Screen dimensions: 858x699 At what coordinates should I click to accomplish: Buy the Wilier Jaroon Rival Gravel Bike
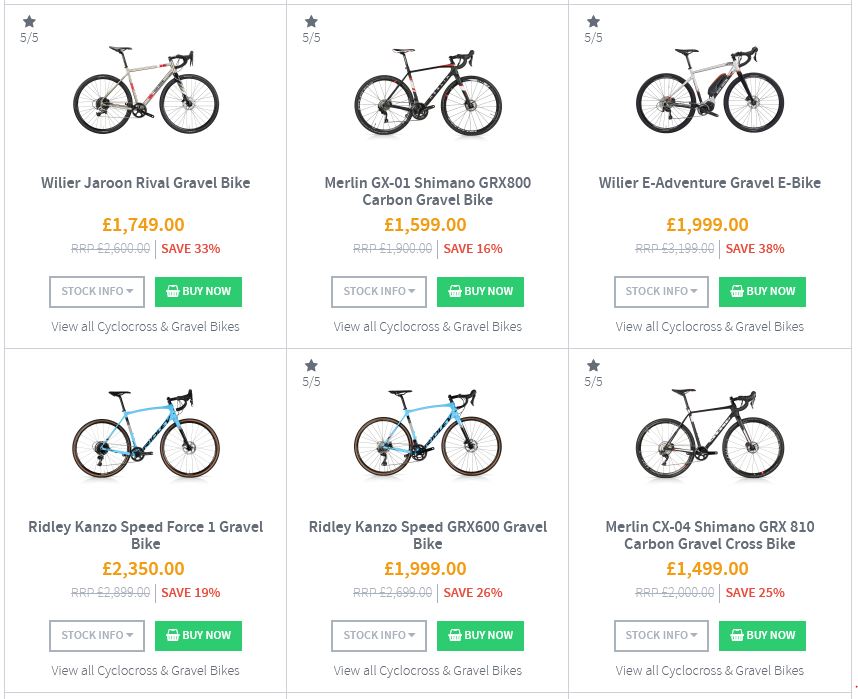click(x=198, y=291)
